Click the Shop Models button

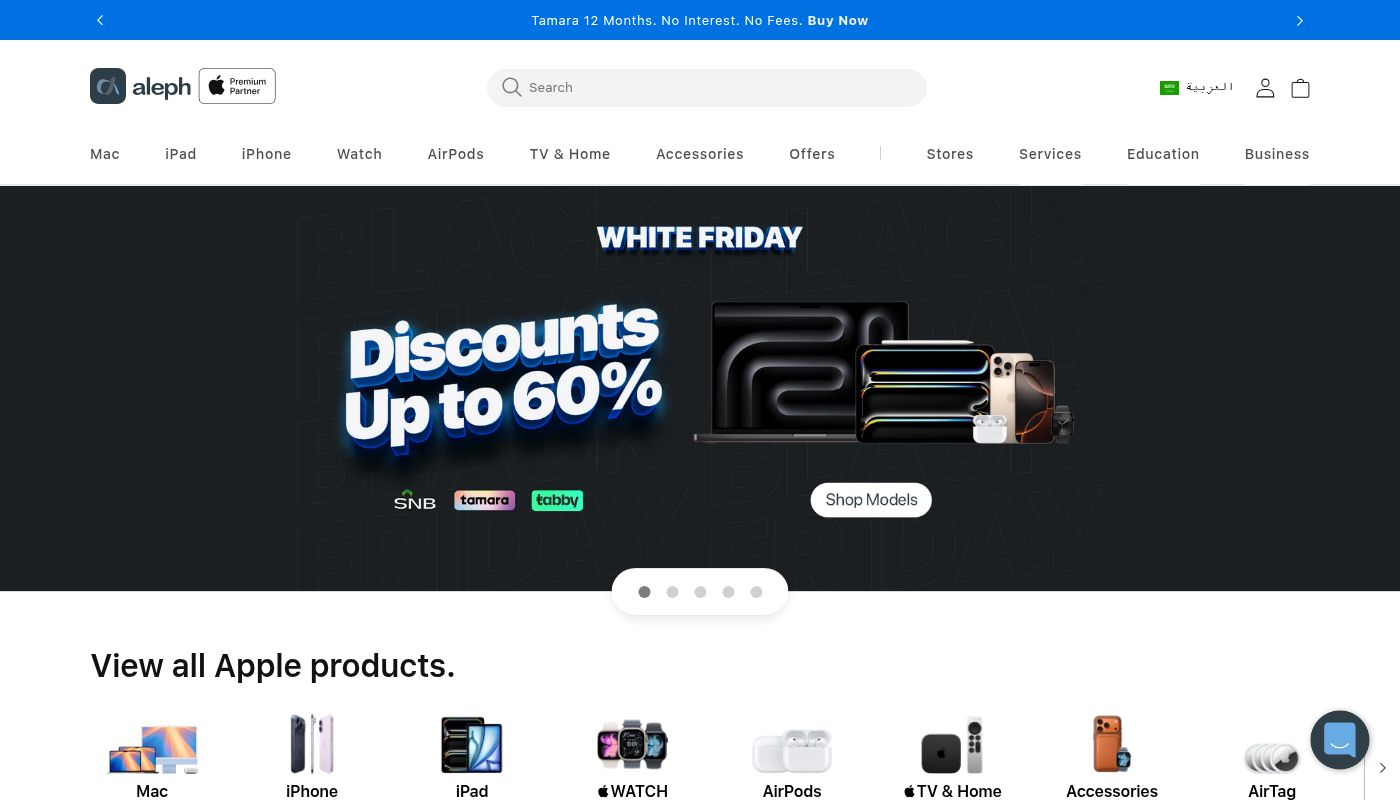871,500
